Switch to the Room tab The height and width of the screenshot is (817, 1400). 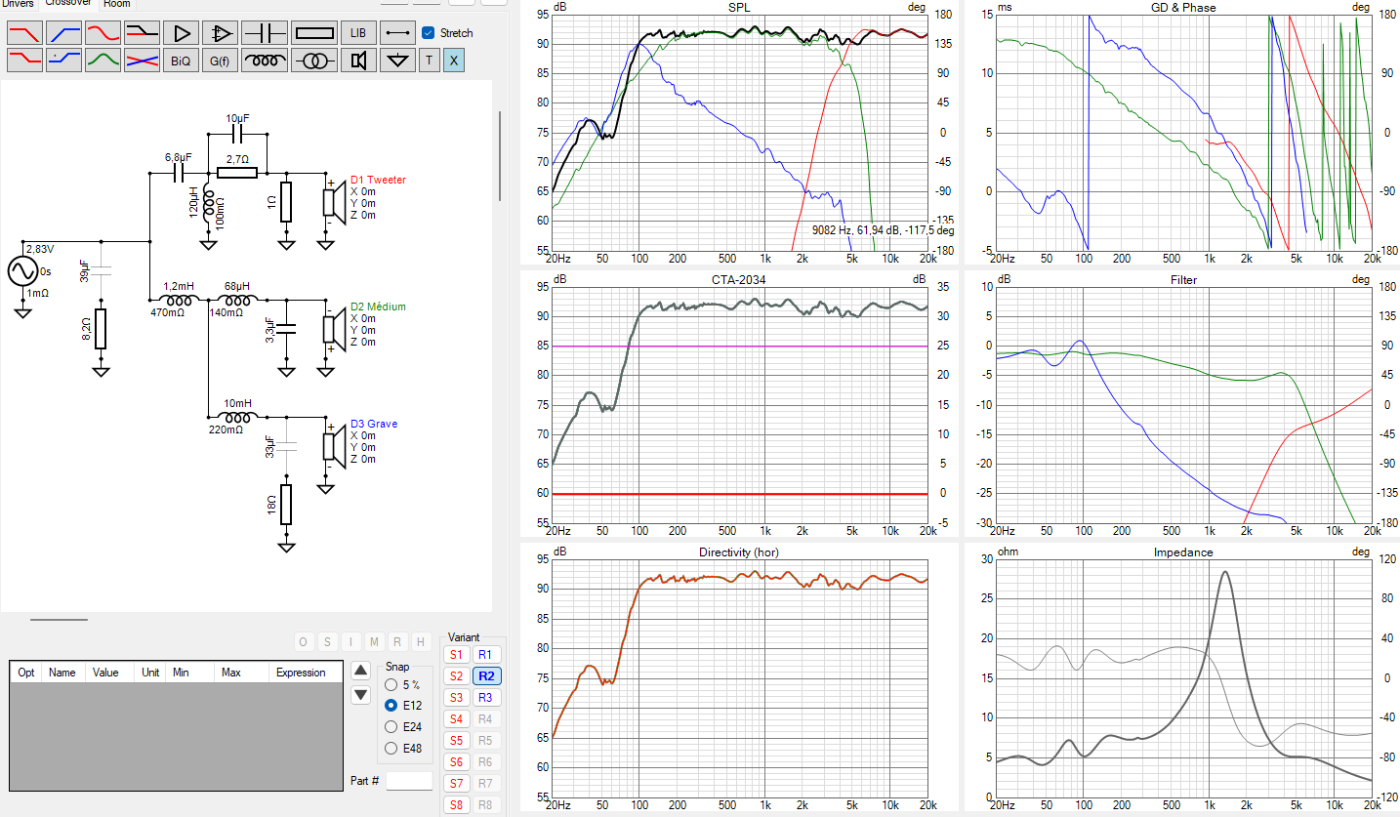[x=117, y=4]
